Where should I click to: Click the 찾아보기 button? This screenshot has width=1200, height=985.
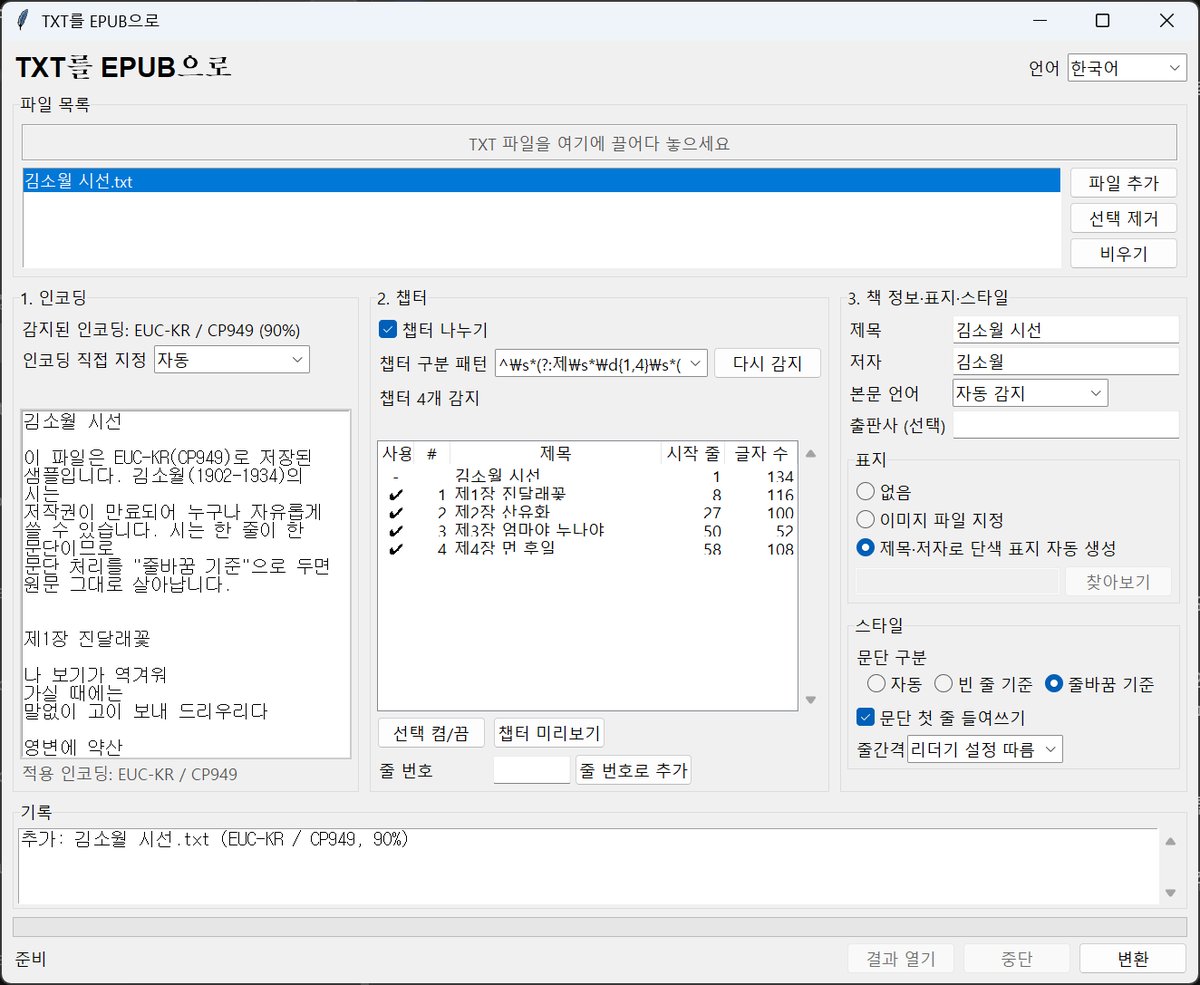click(x=1118, y=582)
